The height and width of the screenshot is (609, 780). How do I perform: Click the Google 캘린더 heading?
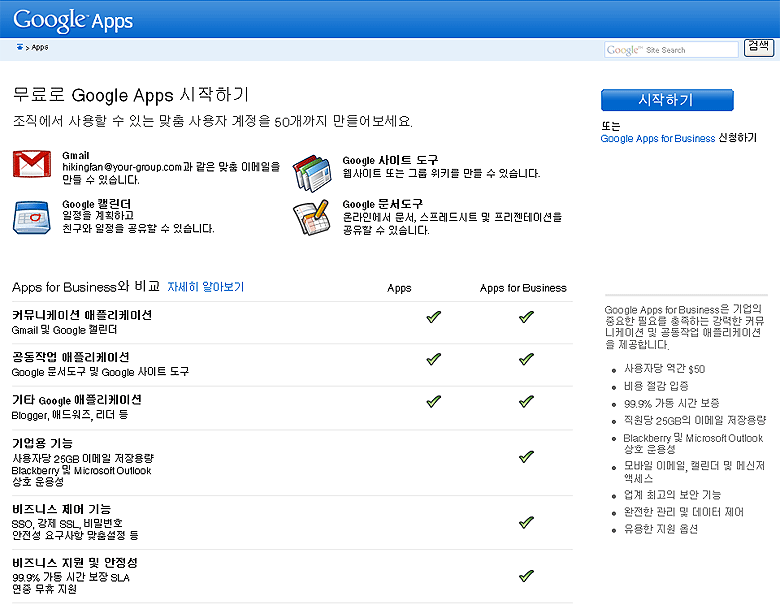(97, 204)
